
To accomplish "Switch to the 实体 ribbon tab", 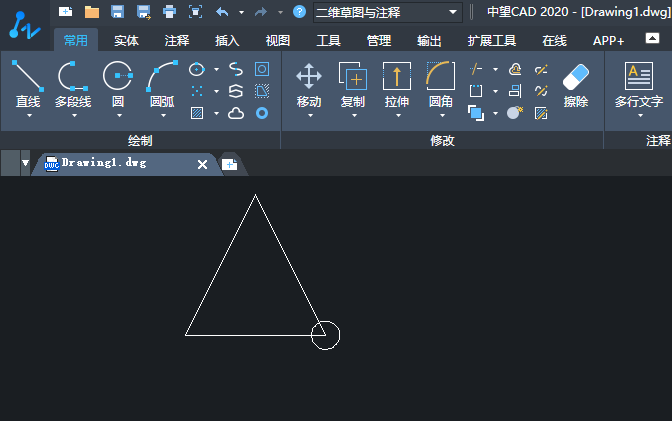I will pyautogui.click(x=126, y=41).
